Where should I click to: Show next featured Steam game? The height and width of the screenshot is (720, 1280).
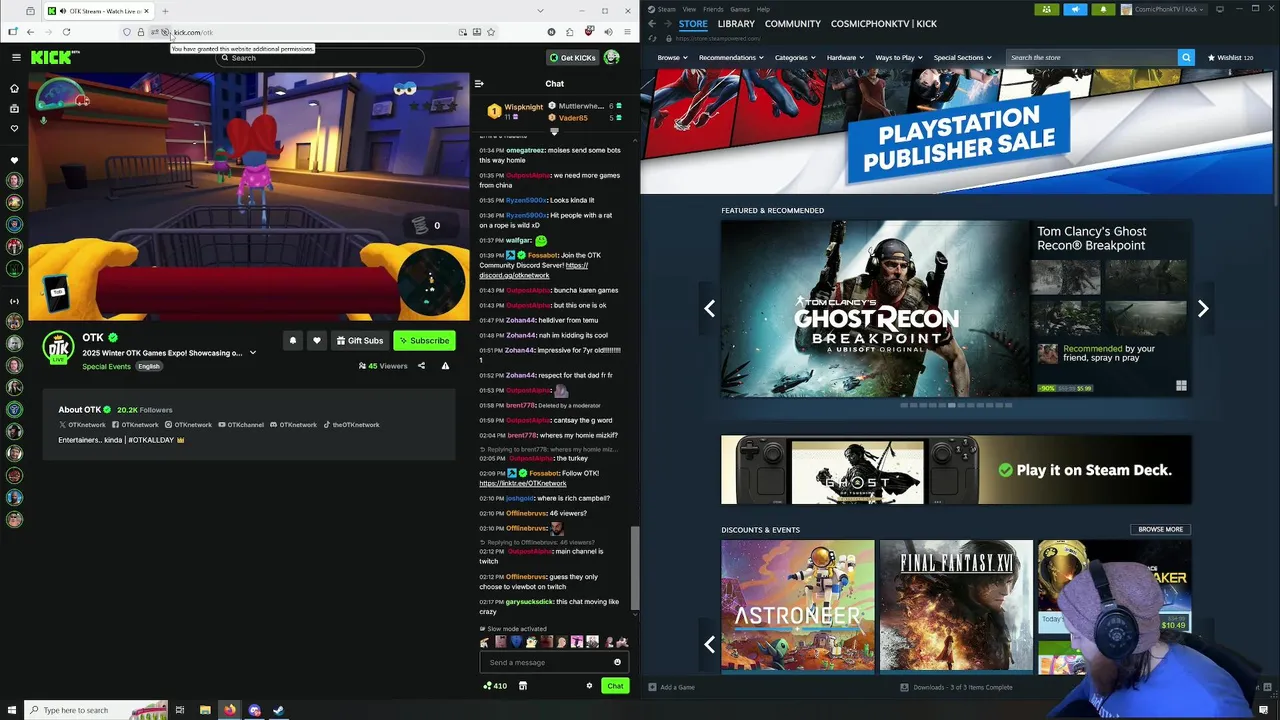1203,309
